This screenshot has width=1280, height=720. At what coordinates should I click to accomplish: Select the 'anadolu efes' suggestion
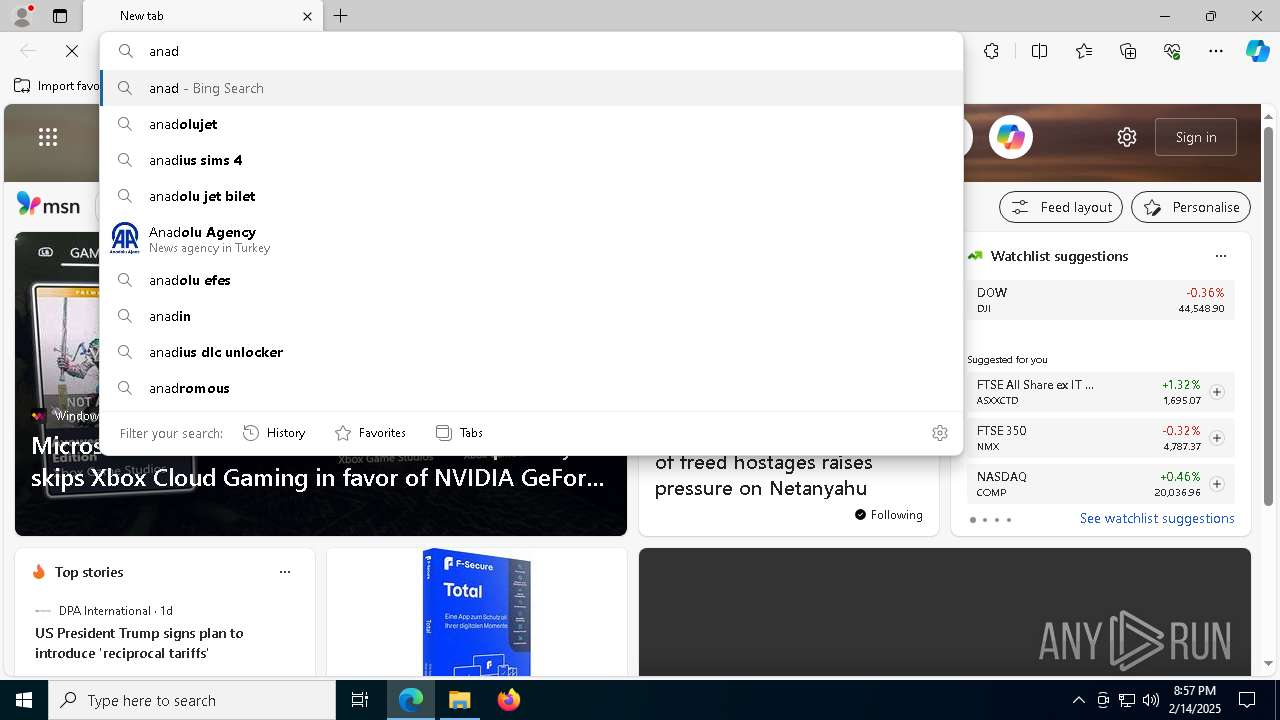click(531, 280)
